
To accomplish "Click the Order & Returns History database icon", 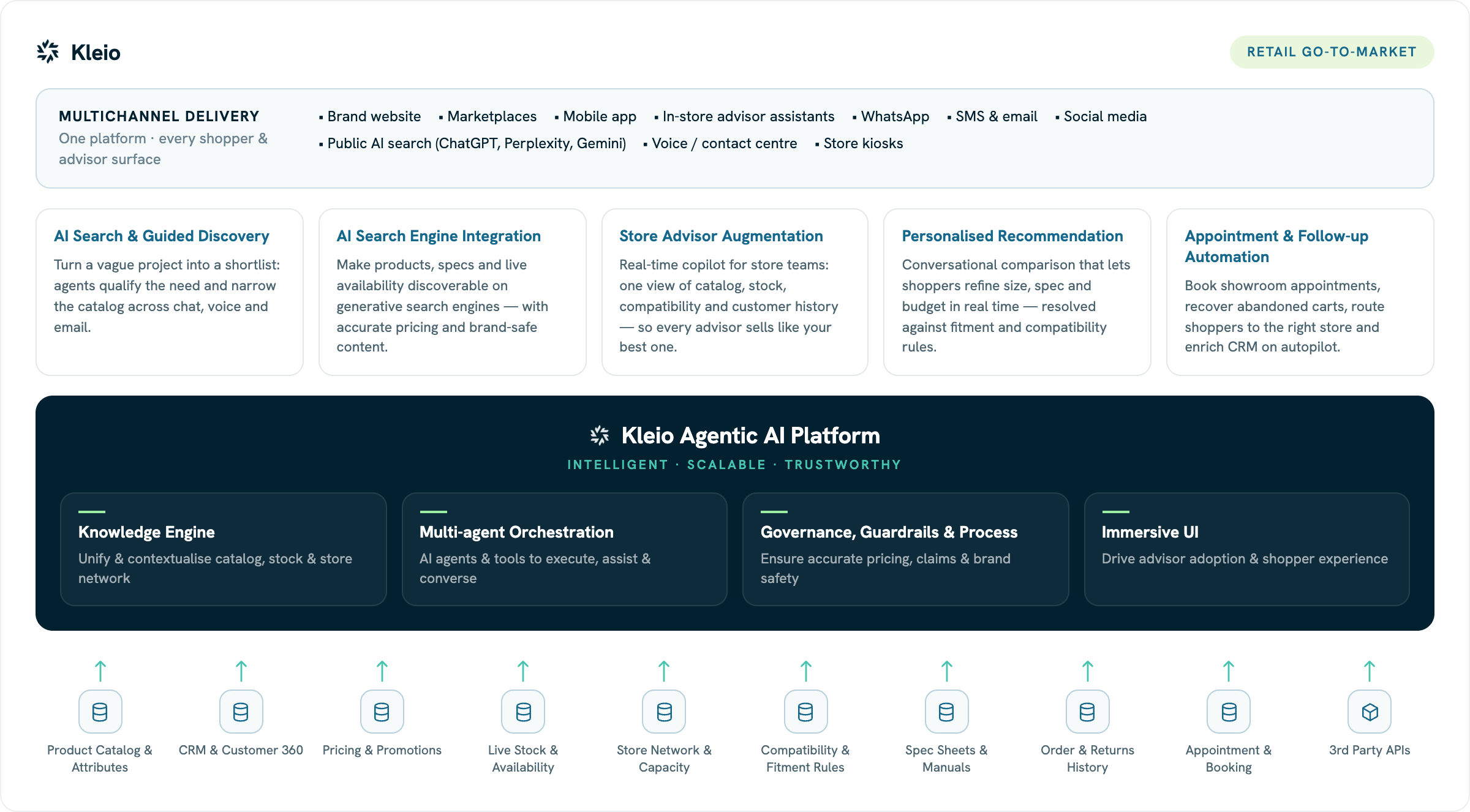I will click(x=1087, y=712).
